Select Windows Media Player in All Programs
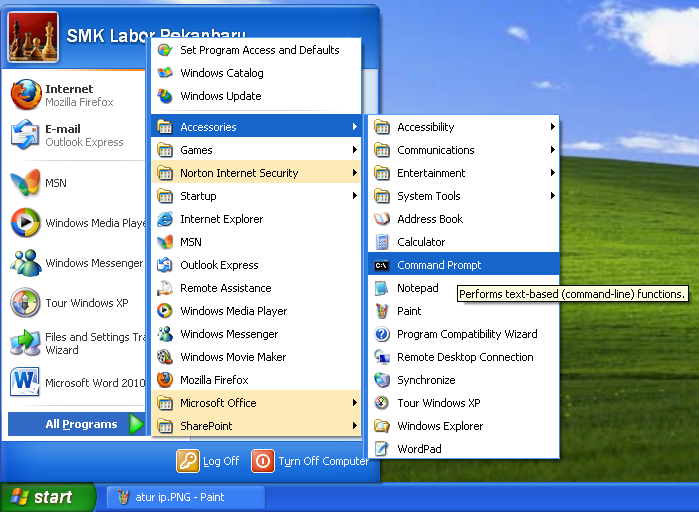Image resolution: width=699 pixels, height=512 pixels. click(256, 311)
